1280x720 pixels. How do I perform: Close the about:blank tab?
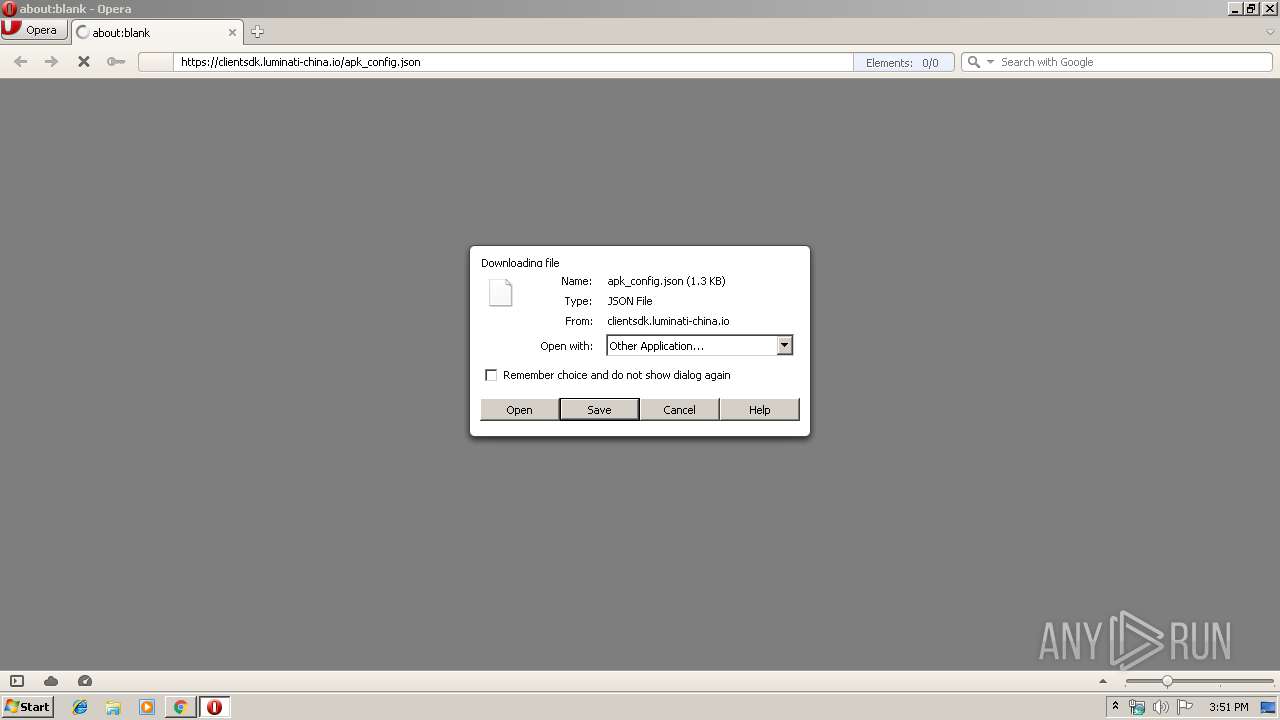(x=232, y=32)
